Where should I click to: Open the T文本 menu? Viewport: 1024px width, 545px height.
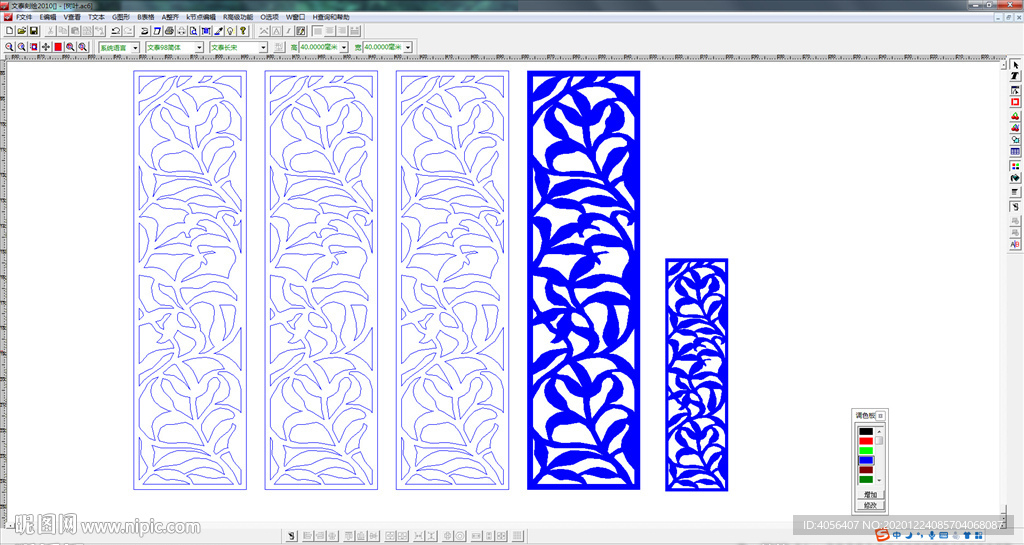tap(97, 17)
